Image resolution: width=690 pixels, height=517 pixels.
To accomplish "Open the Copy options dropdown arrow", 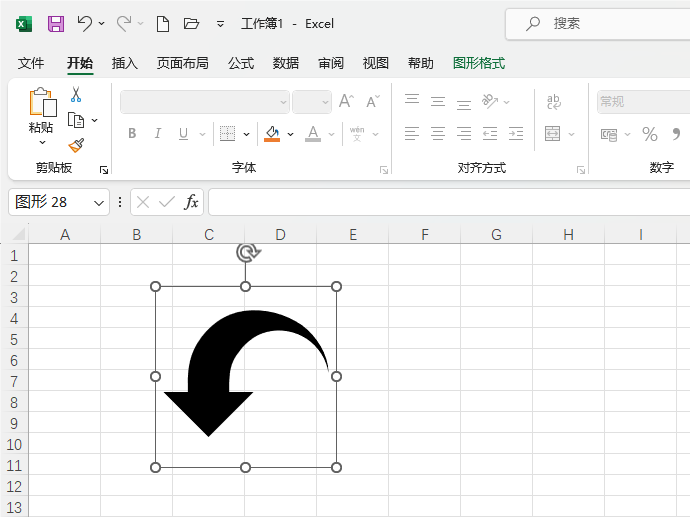I will coord(95,120).
